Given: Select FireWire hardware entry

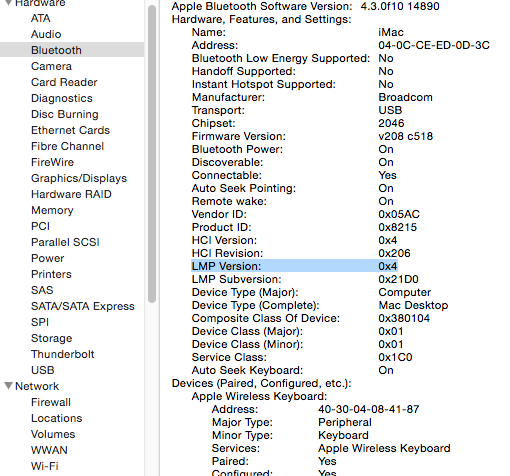Looking at the screenshot, I should coord(52,162).
